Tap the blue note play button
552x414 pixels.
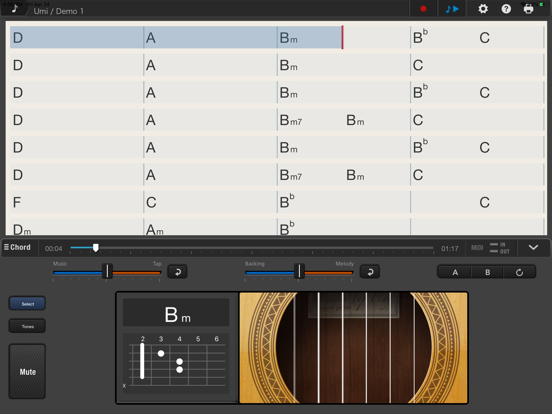[x=452, y=8]
